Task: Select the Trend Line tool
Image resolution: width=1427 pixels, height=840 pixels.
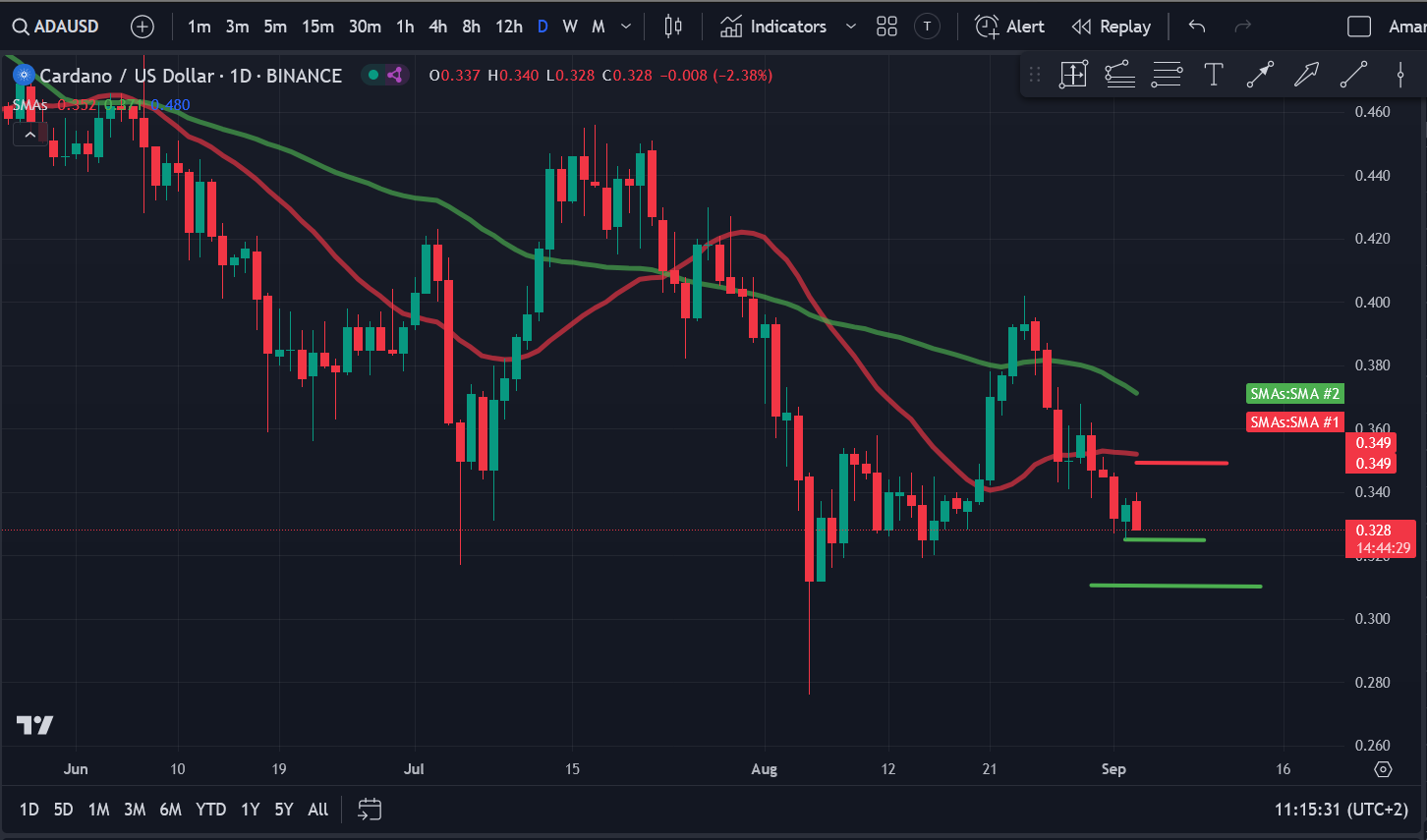Action: 1353,75
